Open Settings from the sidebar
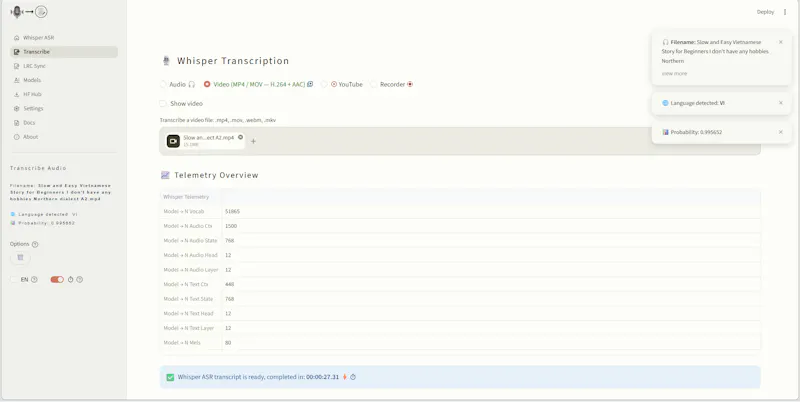The image size is (800, 402). (33, 109)
